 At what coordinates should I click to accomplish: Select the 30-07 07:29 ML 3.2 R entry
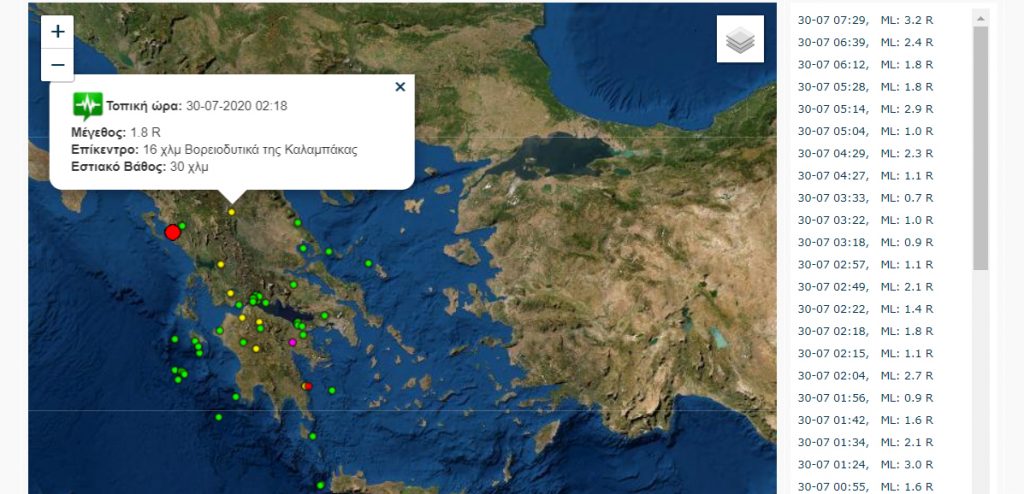[865, 20]
